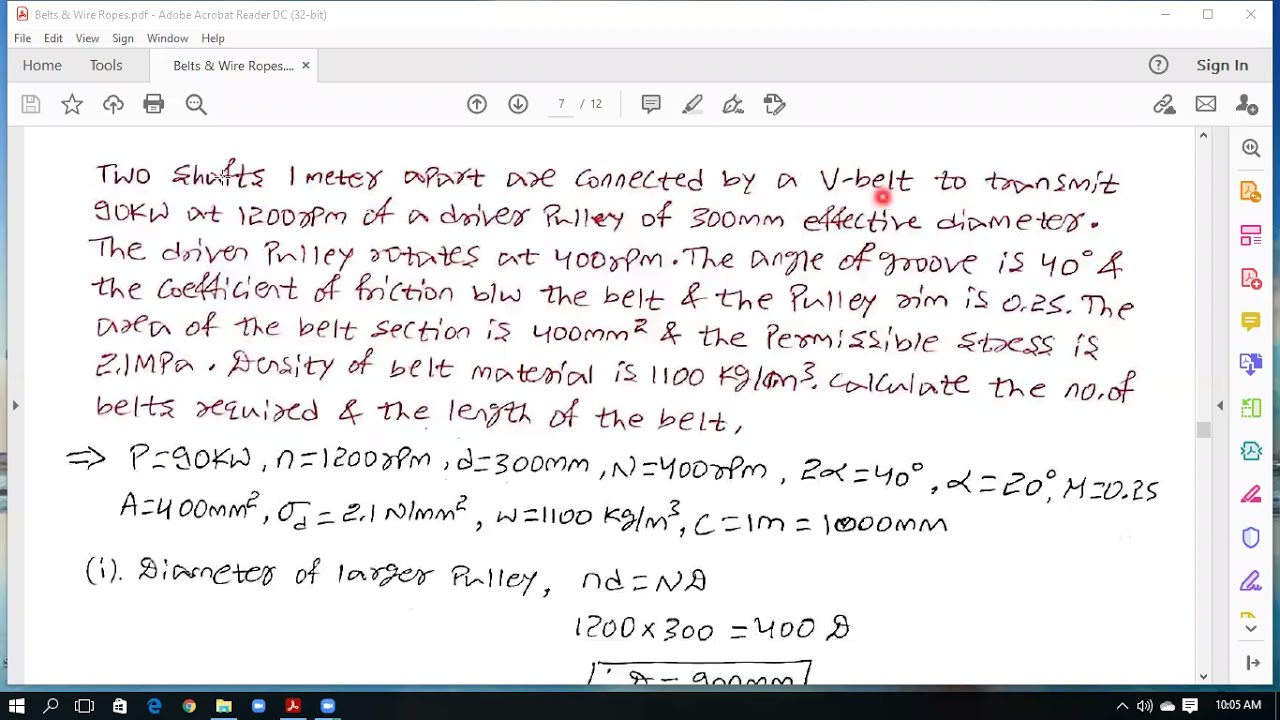The image size is (1280, 720).
Task: Open the Help question mark icon
Action: [1158, 65]
